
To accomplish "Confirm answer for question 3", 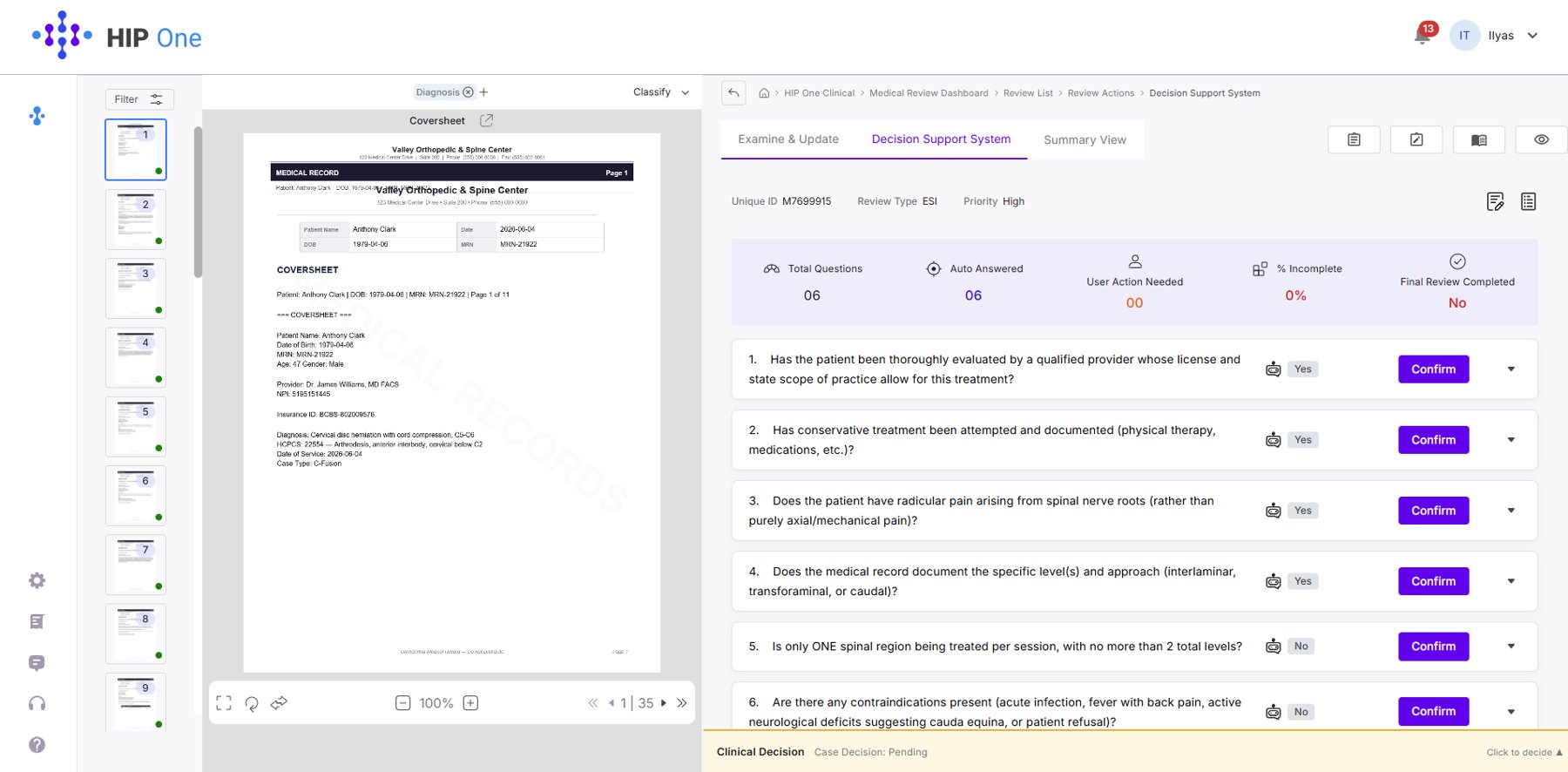I will 1433,511.
